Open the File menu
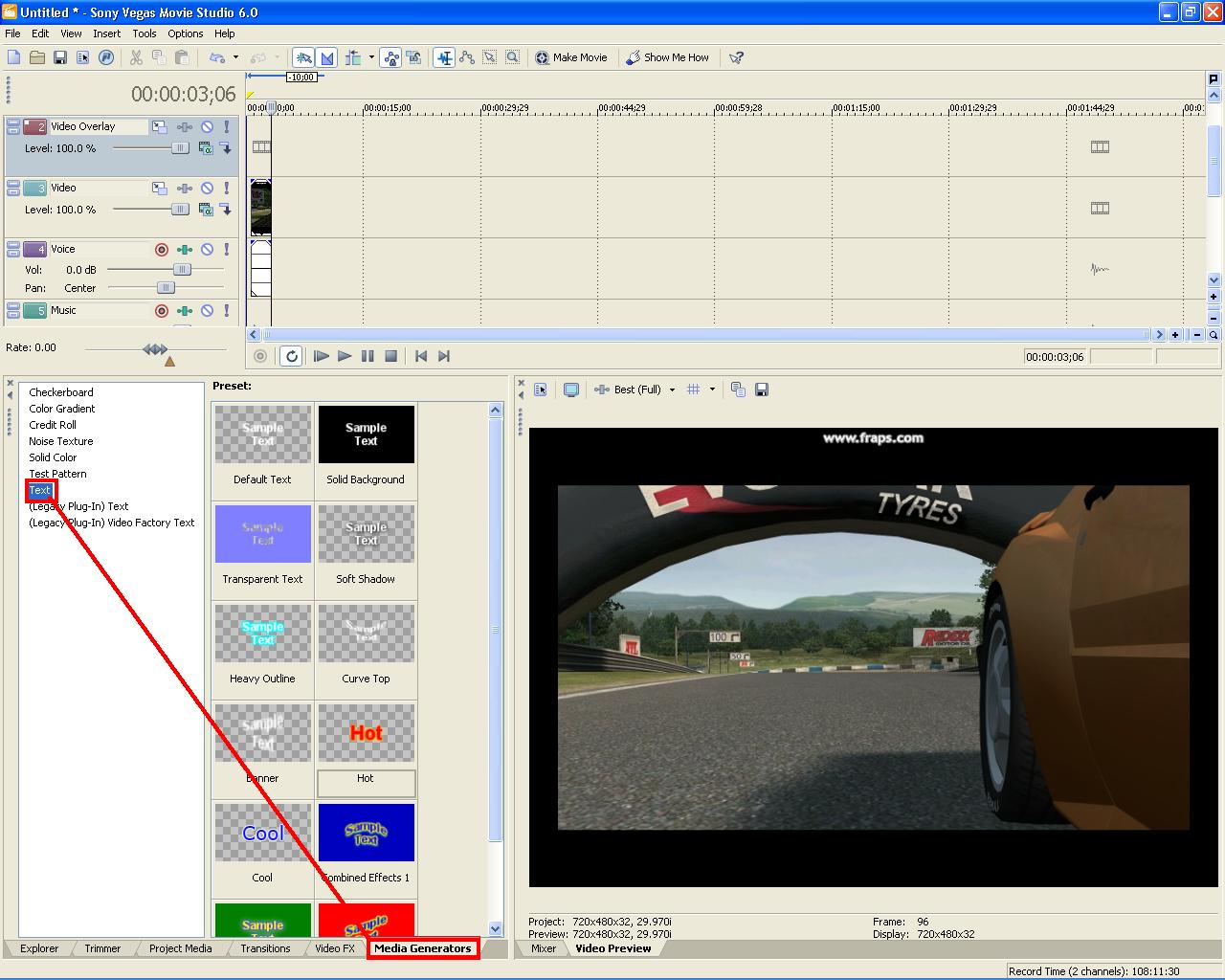This screenshot has width=1225, height=980. 12,33
